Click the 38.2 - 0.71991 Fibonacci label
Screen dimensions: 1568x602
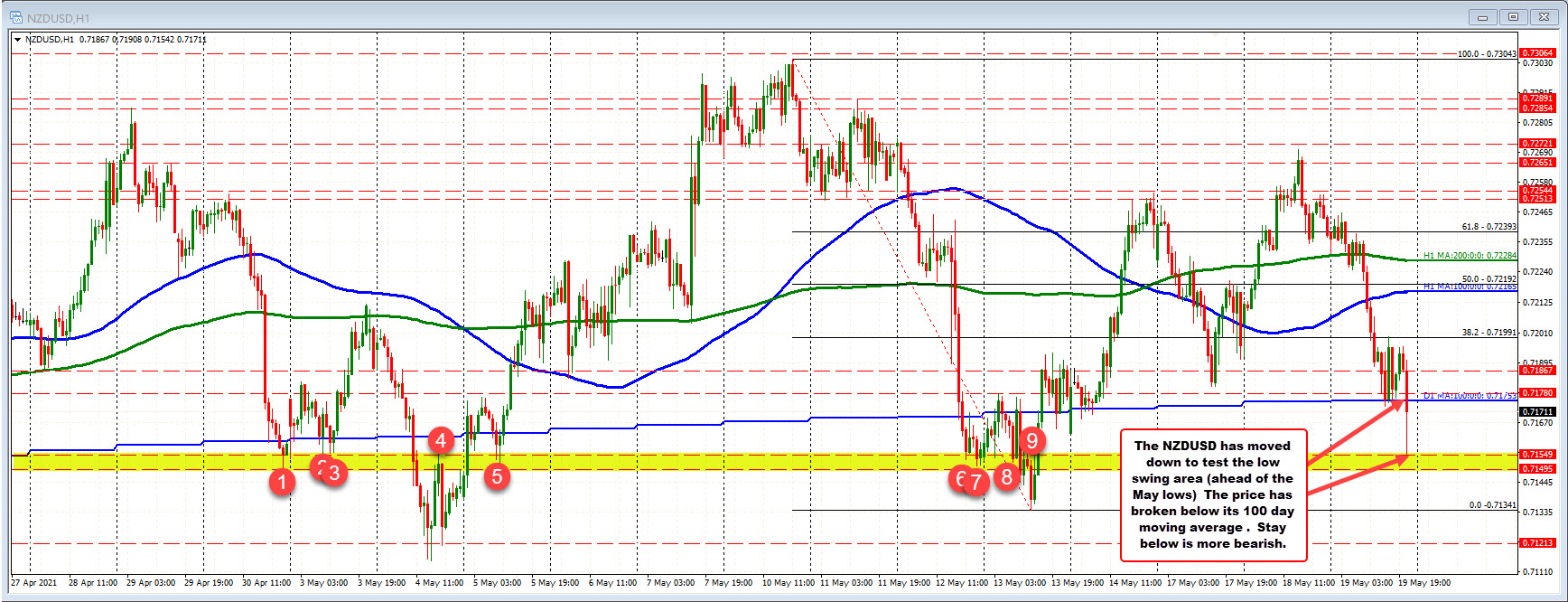(x=1489, y=333)
